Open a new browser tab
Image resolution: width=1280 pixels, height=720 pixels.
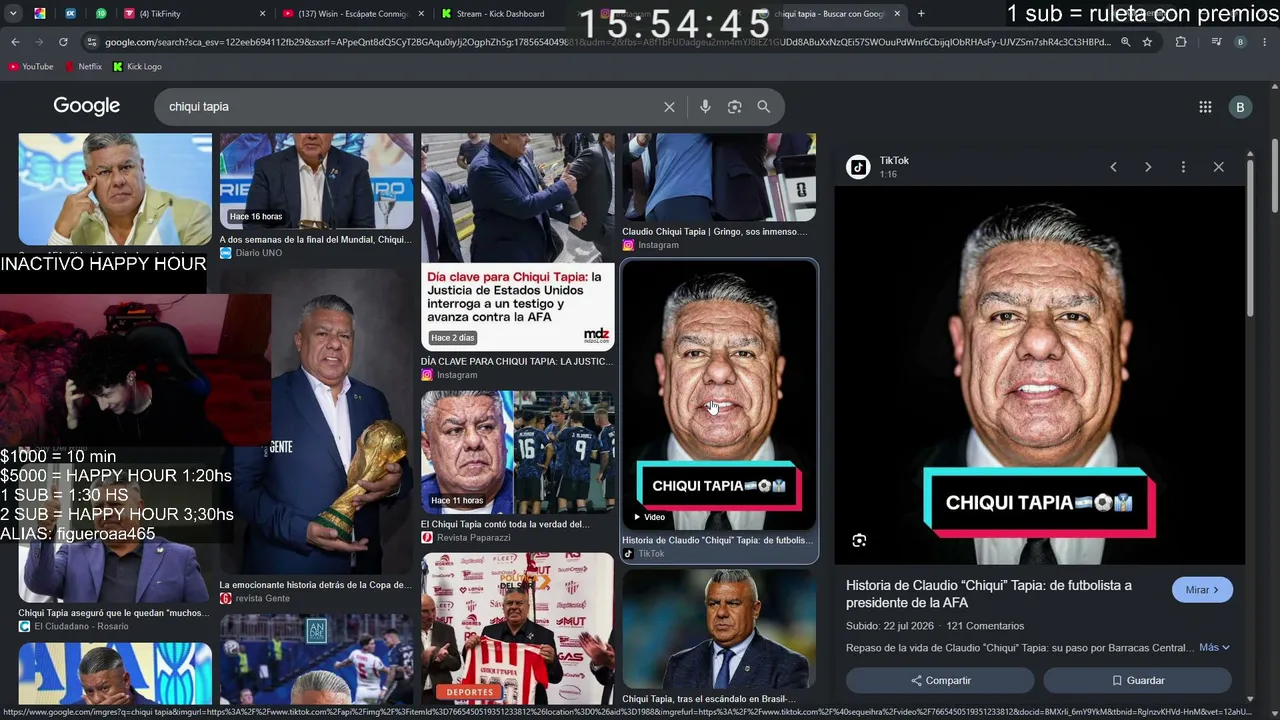(x=921, y=14)
